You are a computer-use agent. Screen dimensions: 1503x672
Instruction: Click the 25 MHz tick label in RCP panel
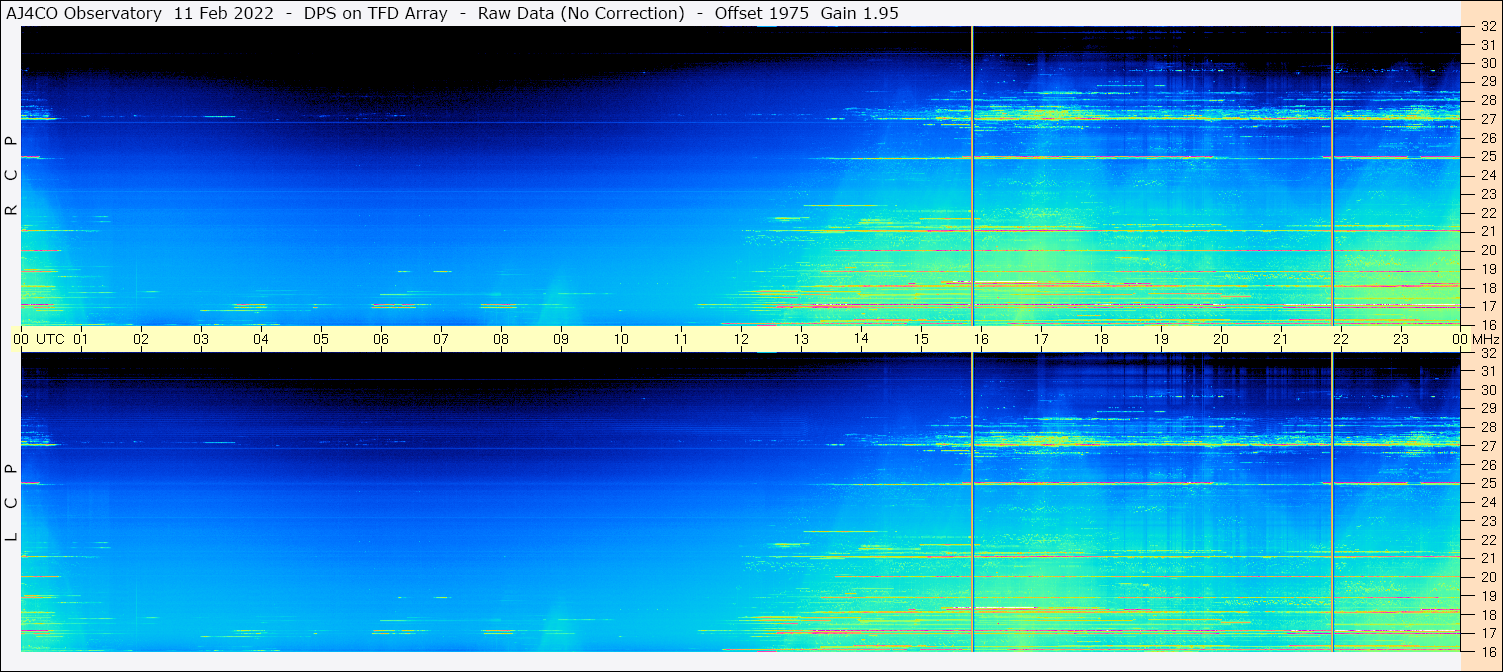(x=1488, y=157)
